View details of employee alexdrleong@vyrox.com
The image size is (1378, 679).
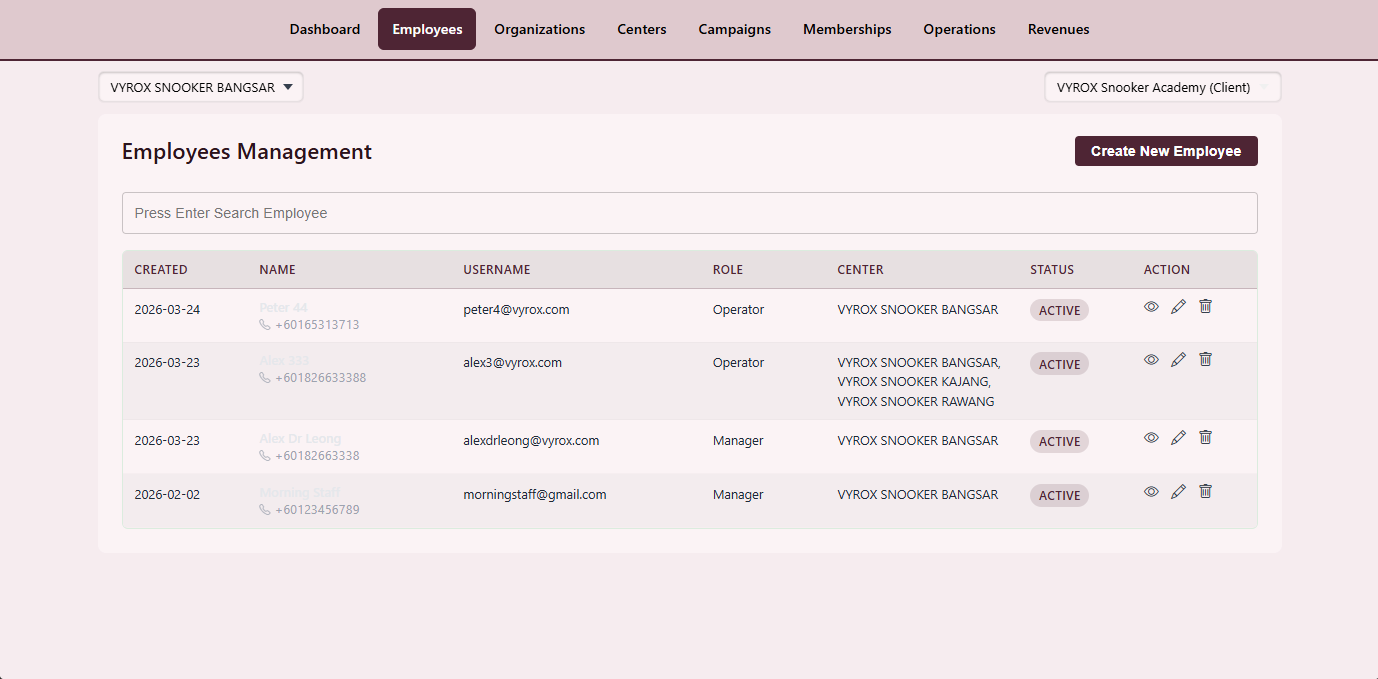tap(1151, 438)
